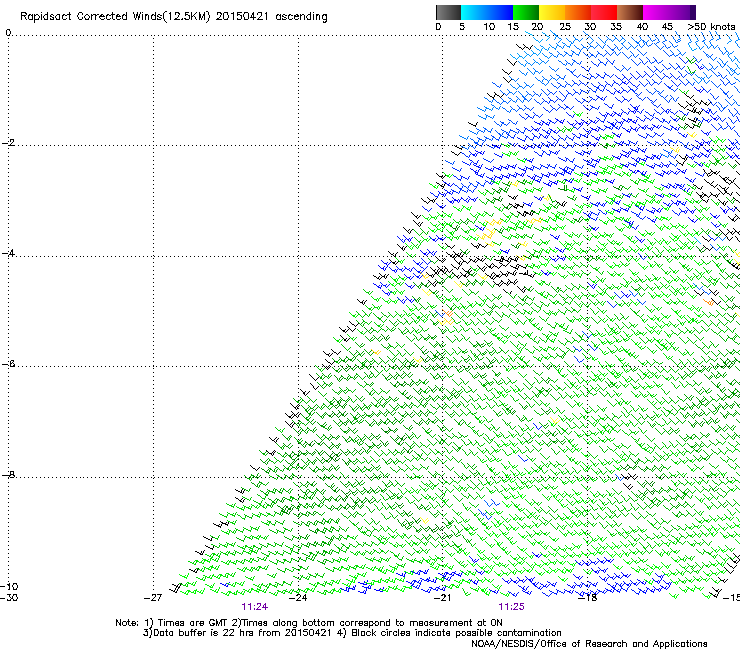Click the latitude label '0' at top left
This screenshot has height=650, width=740.
pyautogui.click(x=8, y=33)
